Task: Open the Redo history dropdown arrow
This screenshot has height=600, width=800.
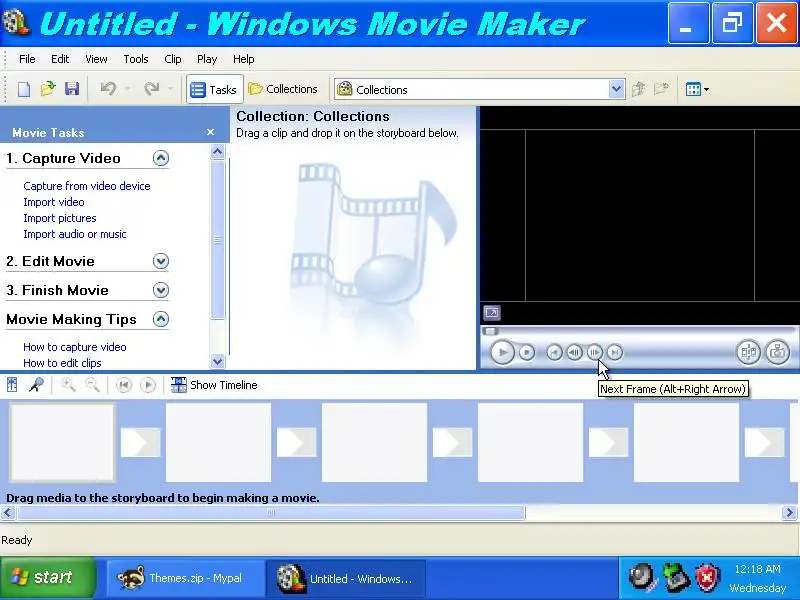Action: click(x=170, y=89)
